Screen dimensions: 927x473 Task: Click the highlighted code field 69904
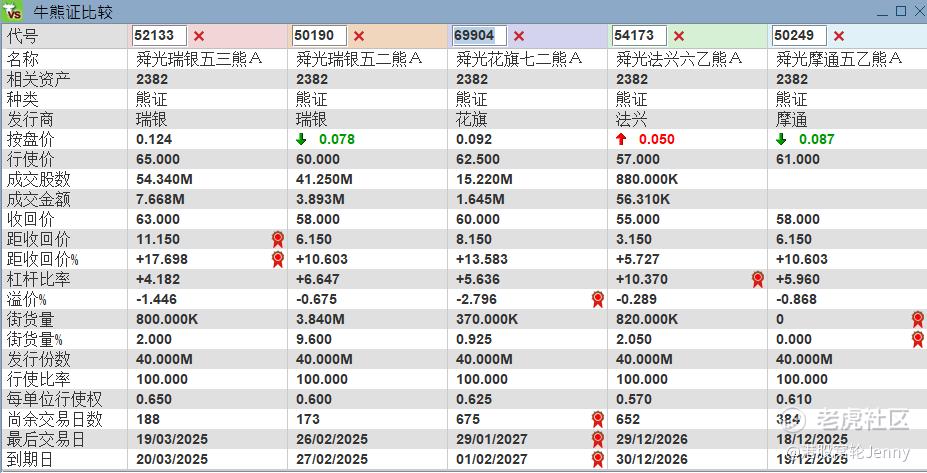coord(479,35)
